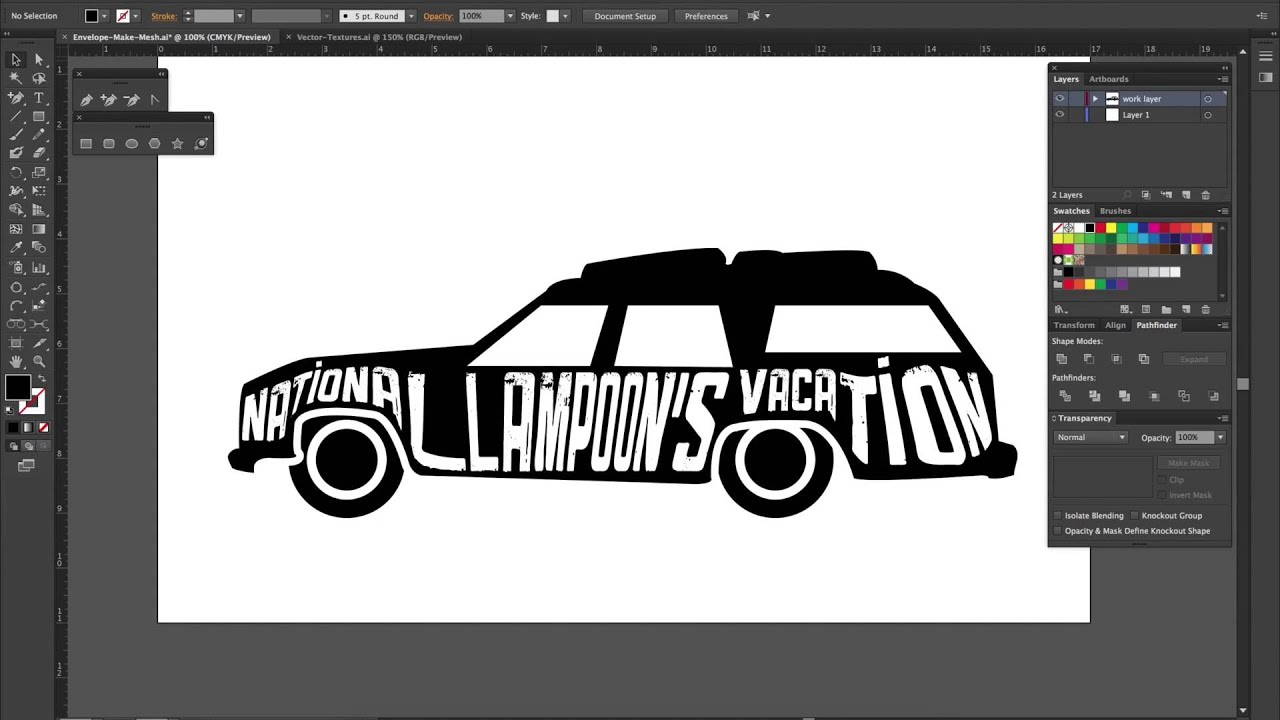Image resolution: width=1280 pixels, height=720 pixels.
Task: Set fill to None below color boxes
Action: 43,427
